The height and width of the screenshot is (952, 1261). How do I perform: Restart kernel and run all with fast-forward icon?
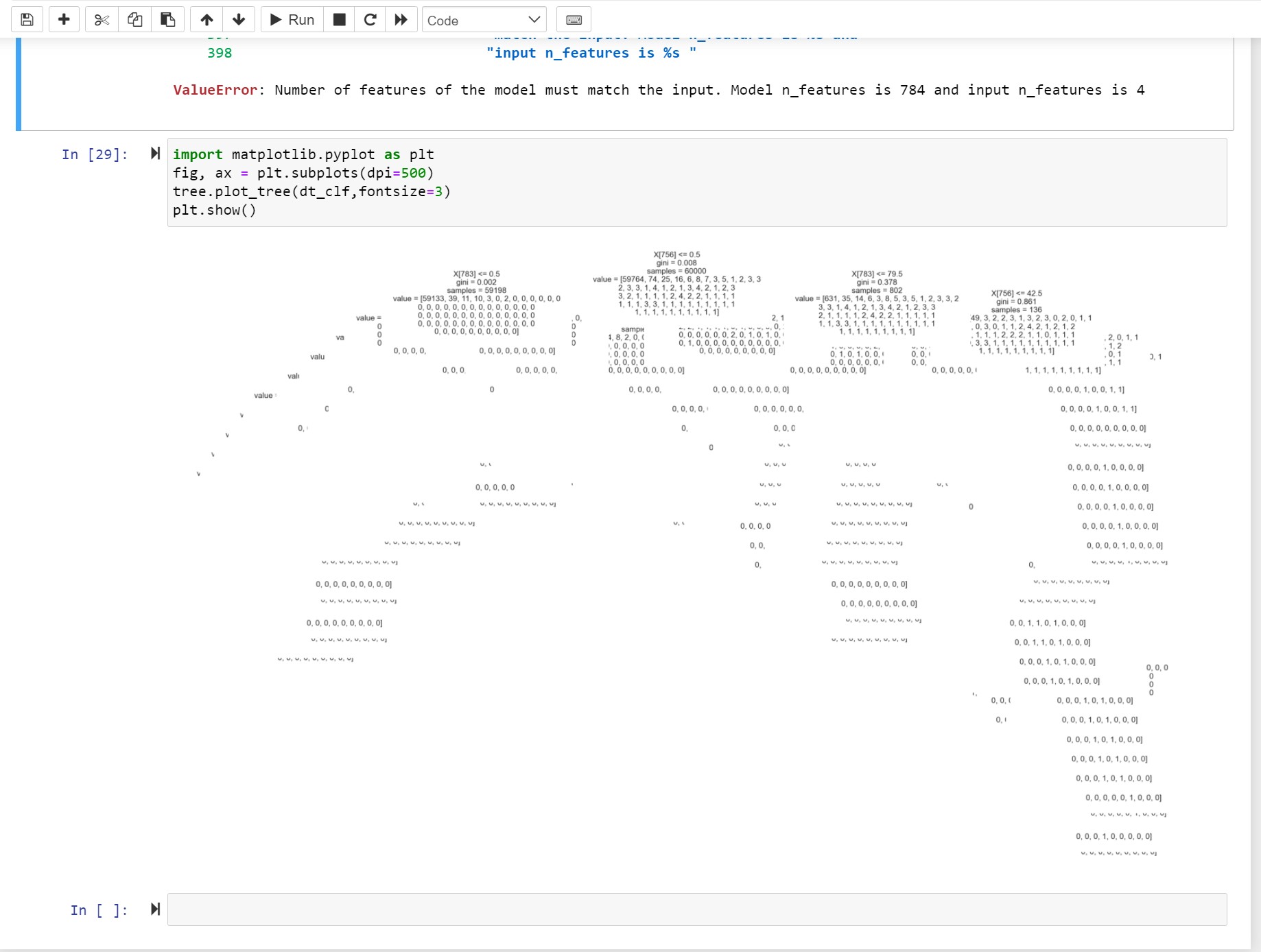(401, 19)
